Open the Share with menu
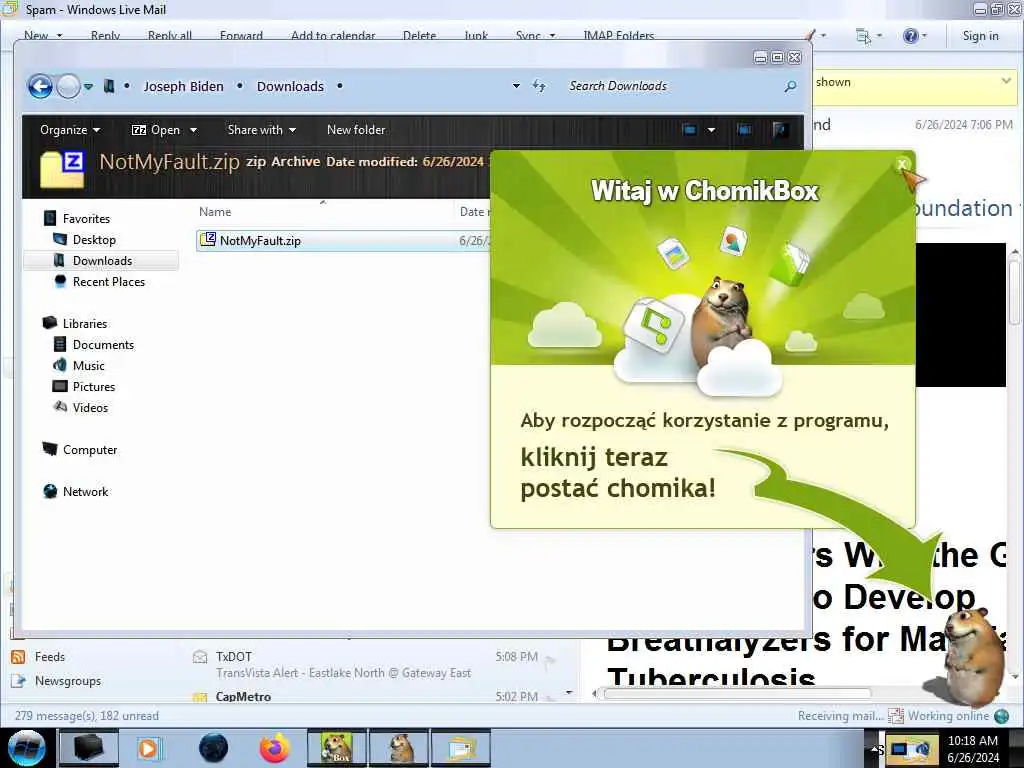The width and height of the screenshot is (1024, 768). 261,130
